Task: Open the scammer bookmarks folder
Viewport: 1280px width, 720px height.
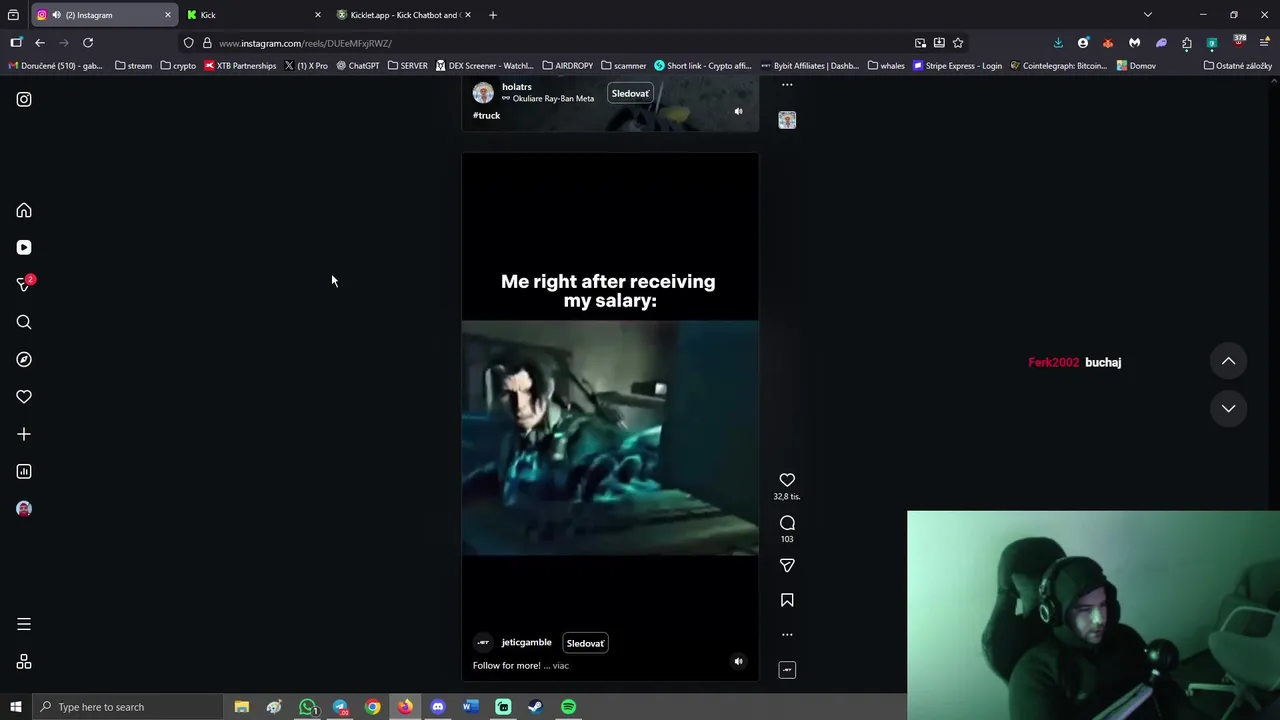Action: pyautogui.click(x=623, y=66)
